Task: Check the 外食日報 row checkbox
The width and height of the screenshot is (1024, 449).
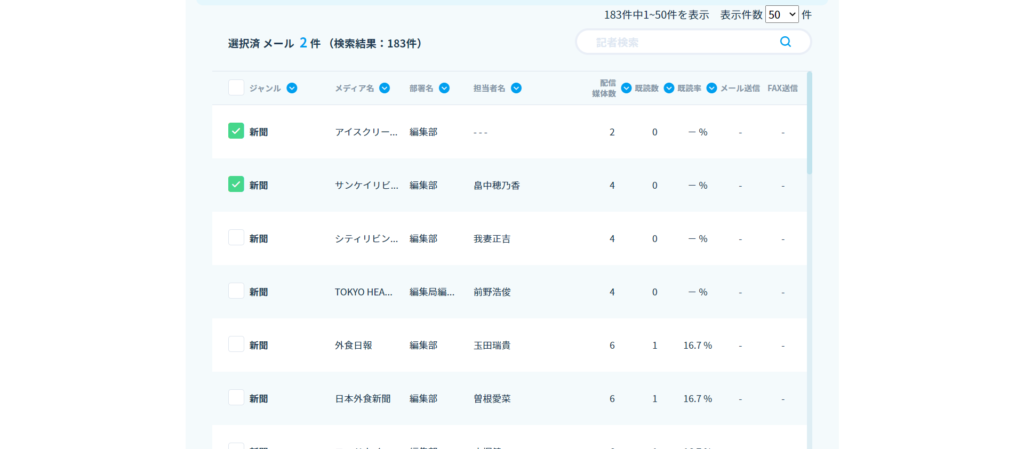Action: coord(236,344)
